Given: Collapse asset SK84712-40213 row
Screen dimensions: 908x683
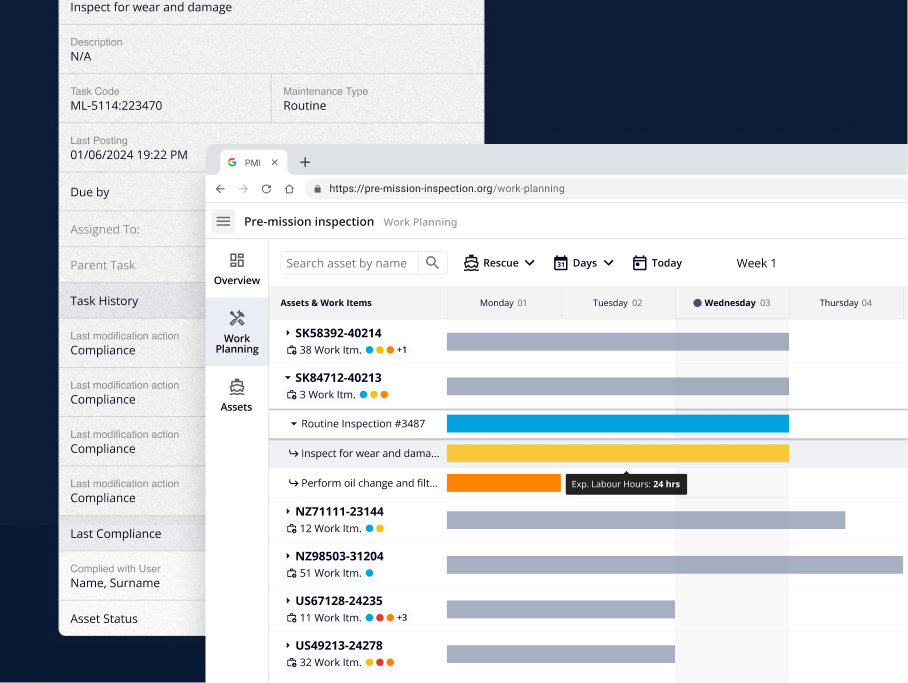Looking at the screenshot, I should point(288,378).
